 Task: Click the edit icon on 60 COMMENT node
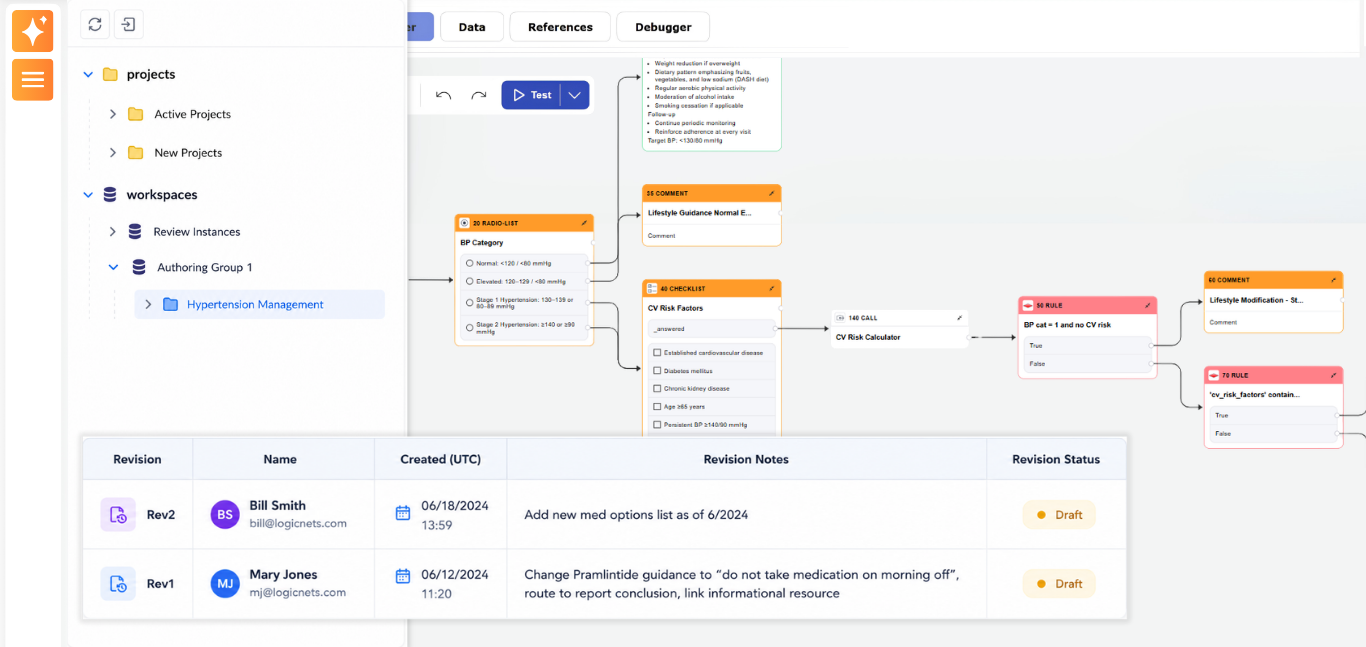1334,280
